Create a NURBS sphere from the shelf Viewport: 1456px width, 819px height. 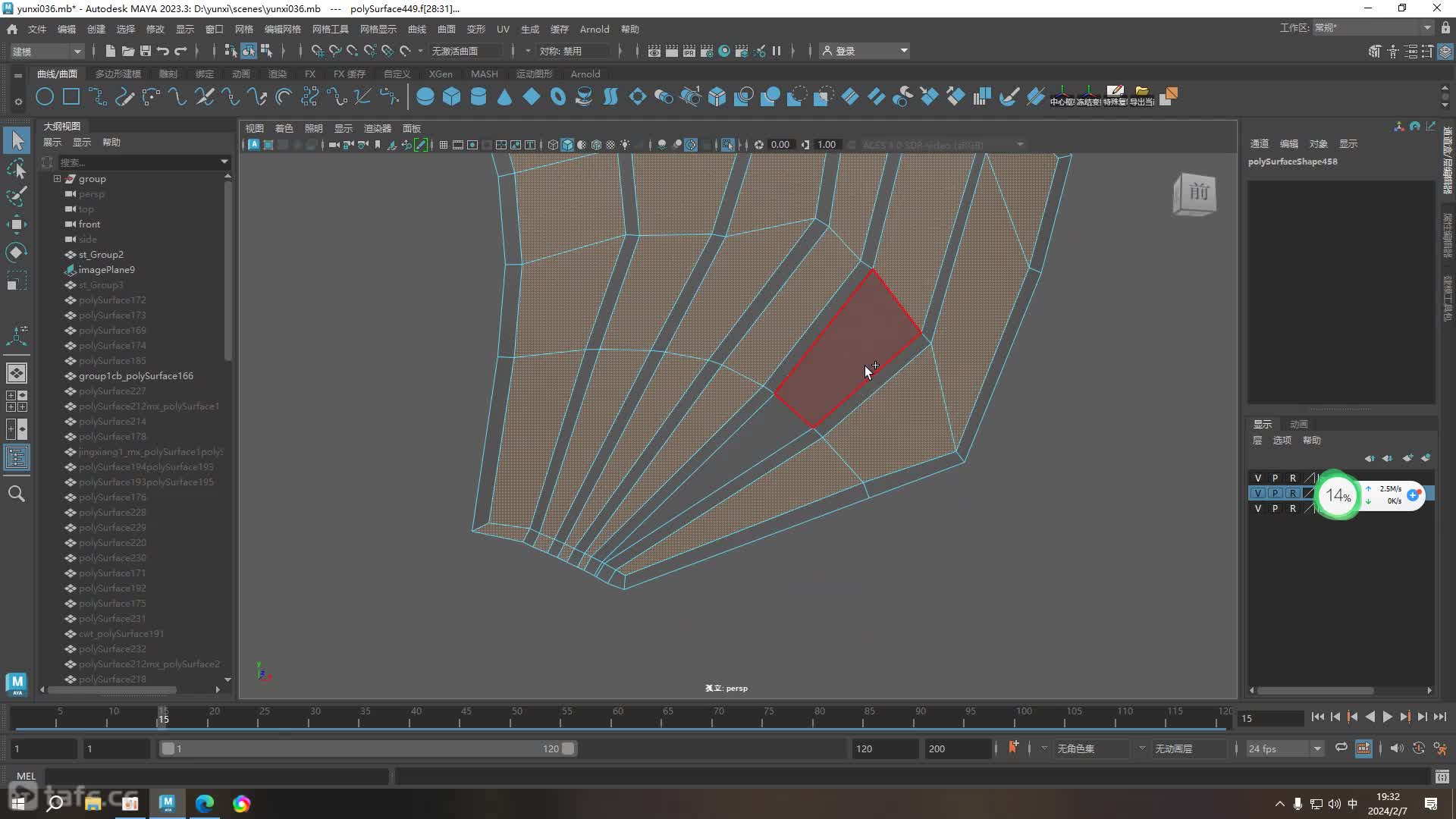pos(425,97)
